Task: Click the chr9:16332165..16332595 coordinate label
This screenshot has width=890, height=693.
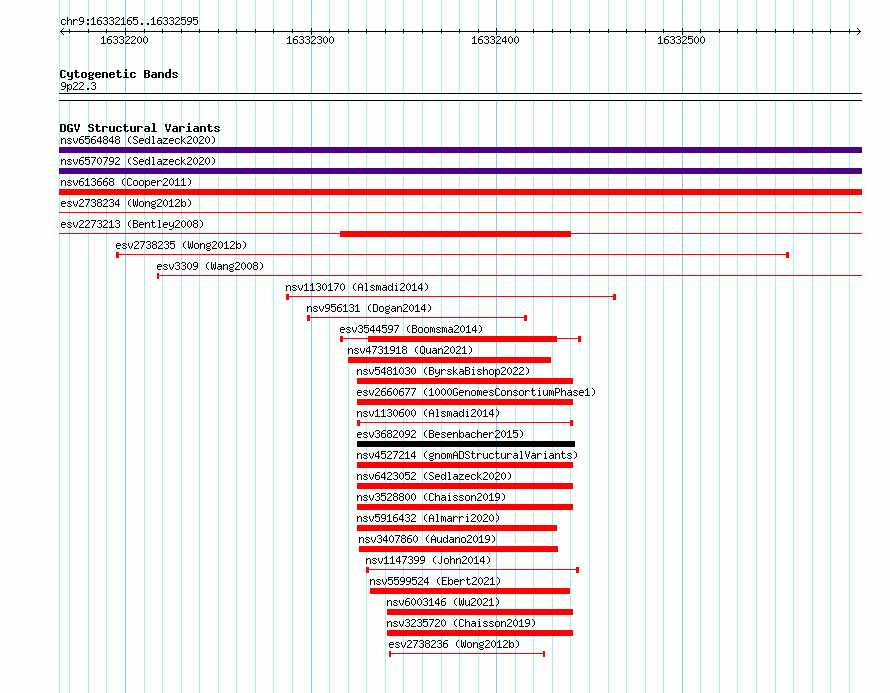Action: point(129,21)
